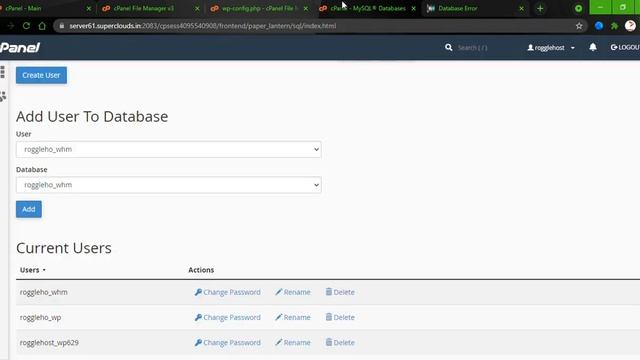The height and width of the screenshot is (360, 640).
Task: Click the cPanel logo
Action: [20, 48]
